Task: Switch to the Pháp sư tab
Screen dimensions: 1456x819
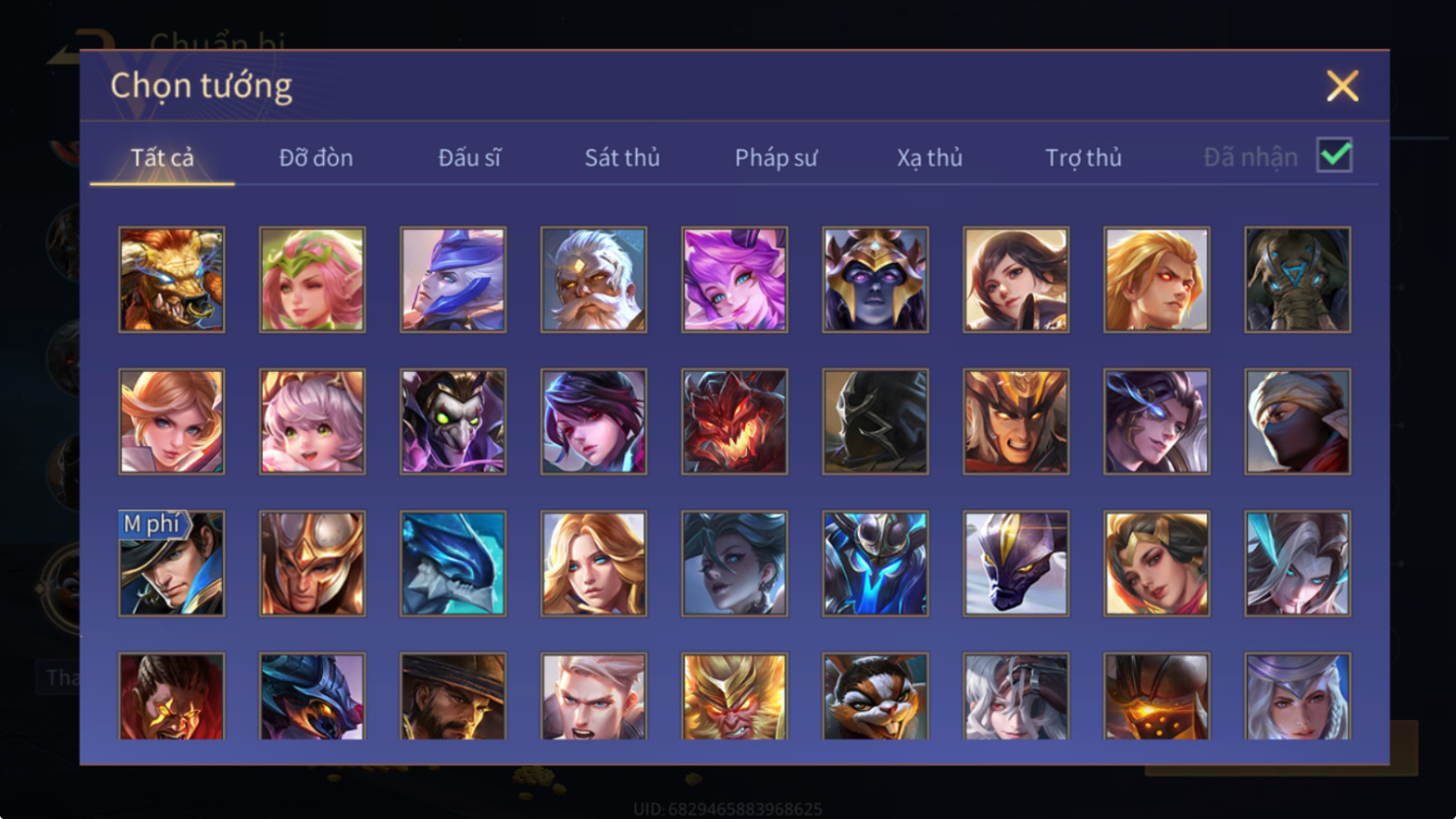Action: click(776, 157)
